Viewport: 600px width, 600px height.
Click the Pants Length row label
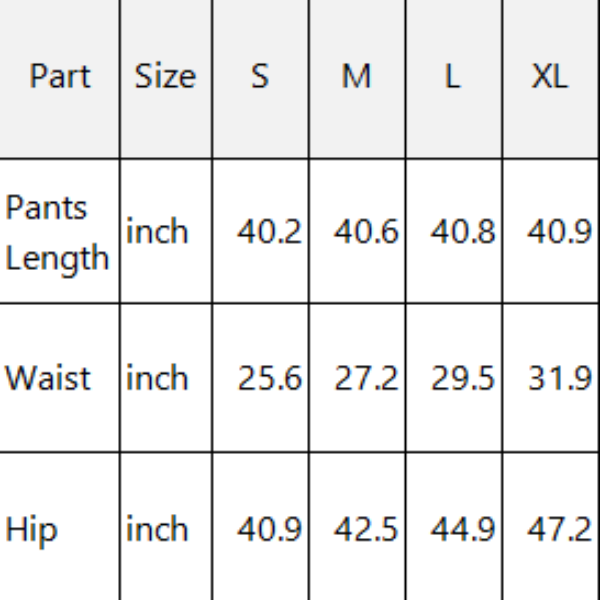point(57,232)
